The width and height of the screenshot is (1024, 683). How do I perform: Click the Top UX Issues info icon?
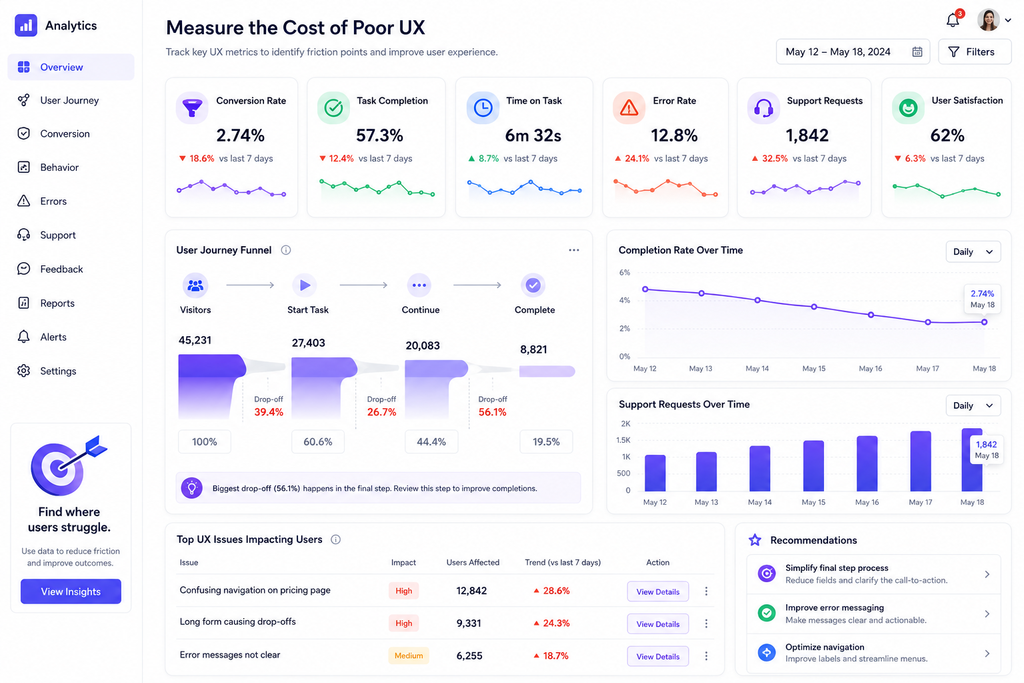click(x=336, y=539)
